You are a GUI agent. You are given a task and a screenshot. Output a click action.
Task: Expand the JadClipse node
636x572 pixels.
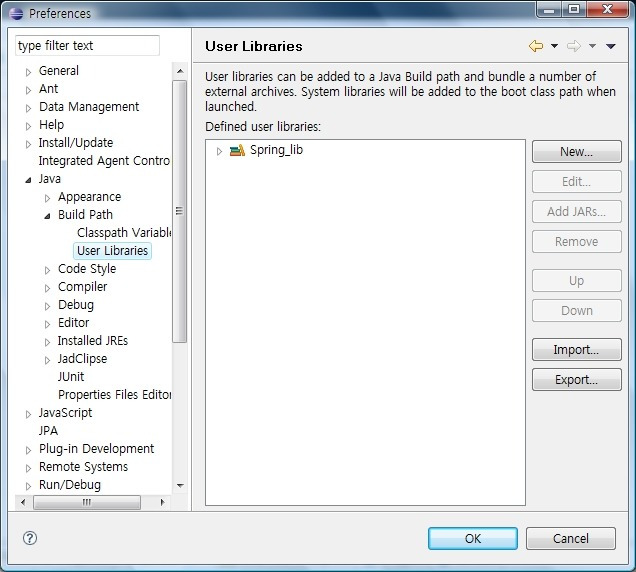pyautogui.click(x=47, y=360)
